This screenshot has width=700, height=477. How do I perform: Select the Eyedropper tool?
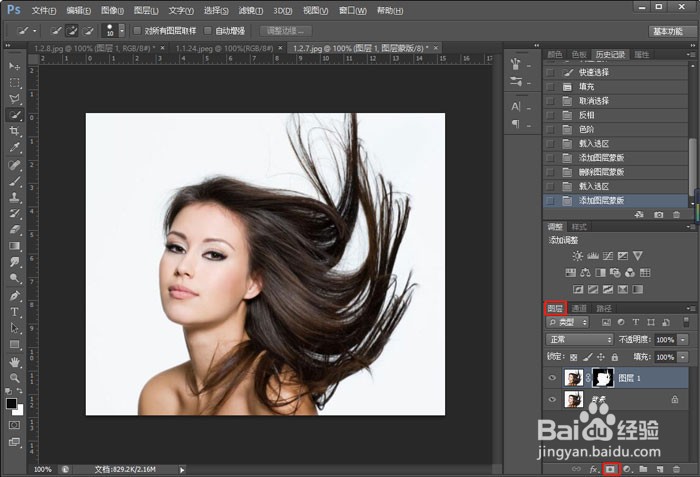click(14, 147)
